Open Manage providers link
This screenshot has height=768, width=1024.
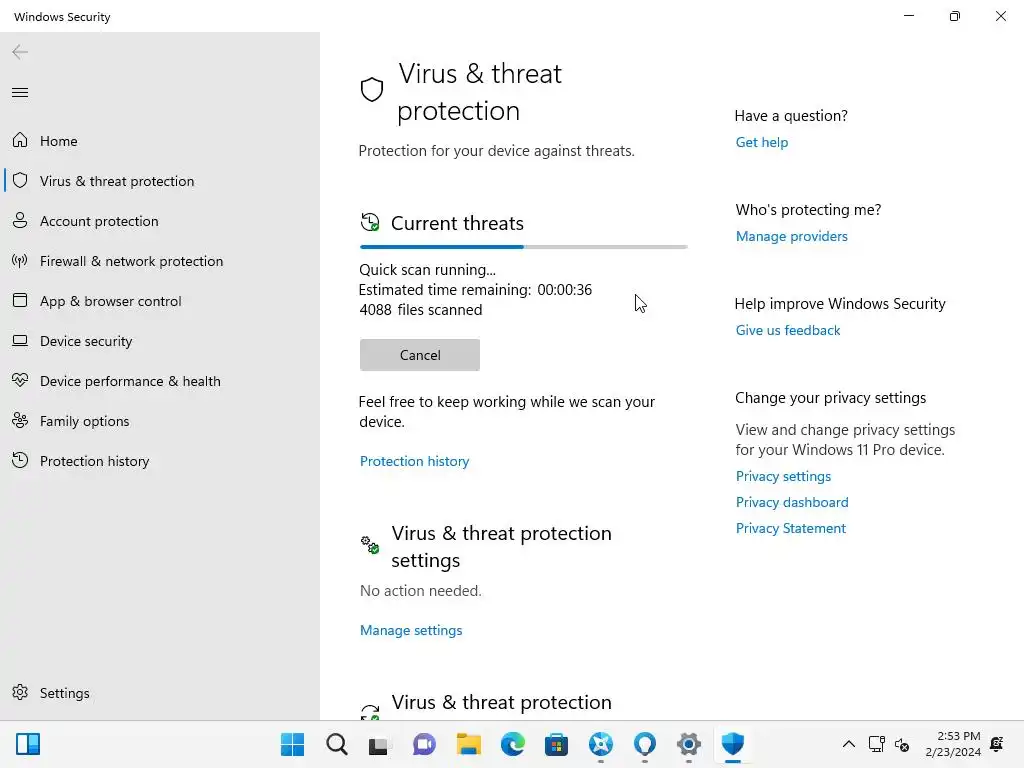point(792,236)
